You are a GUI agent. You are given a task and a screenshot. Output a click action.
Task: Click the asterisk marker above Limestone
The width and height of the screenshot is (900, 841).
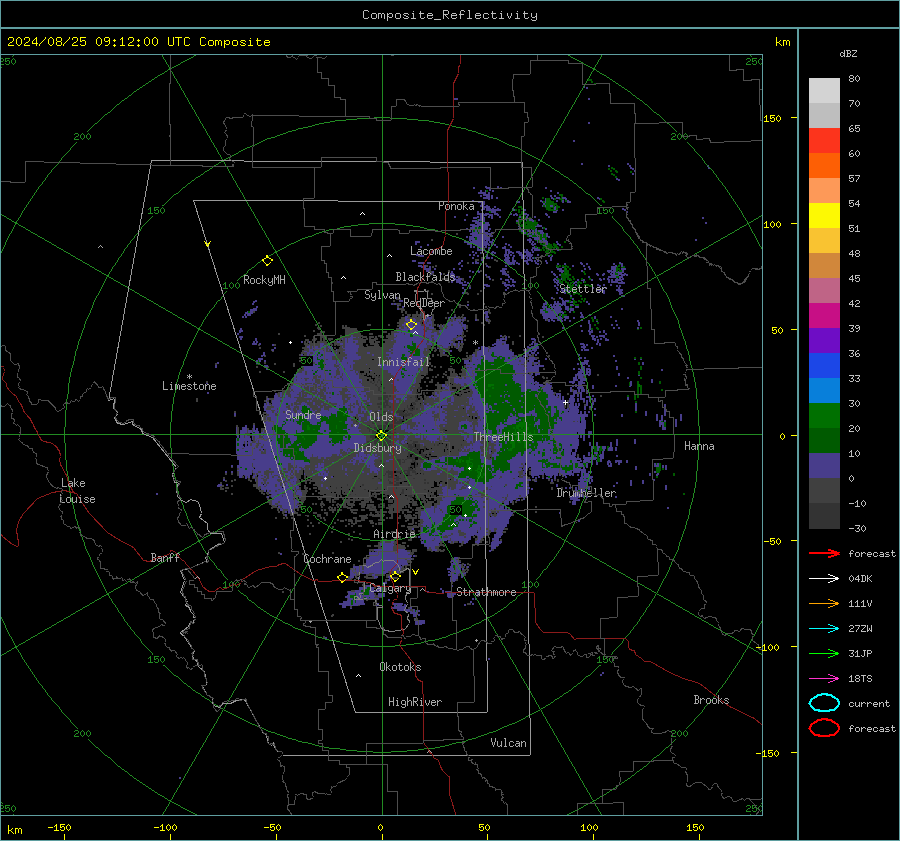(189, 377)
